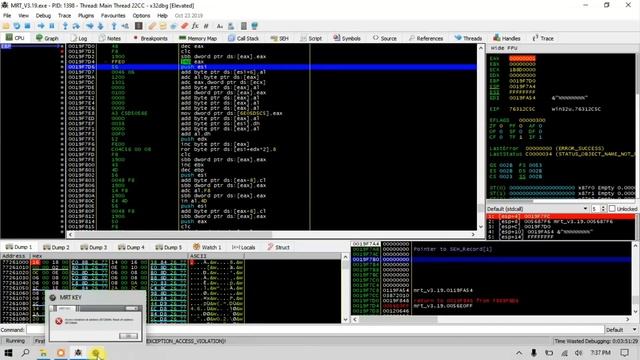Toggle the Unlocked checkbox
Image resolution: width=640 pixels, height=360 pixels.
pos(612,209)
